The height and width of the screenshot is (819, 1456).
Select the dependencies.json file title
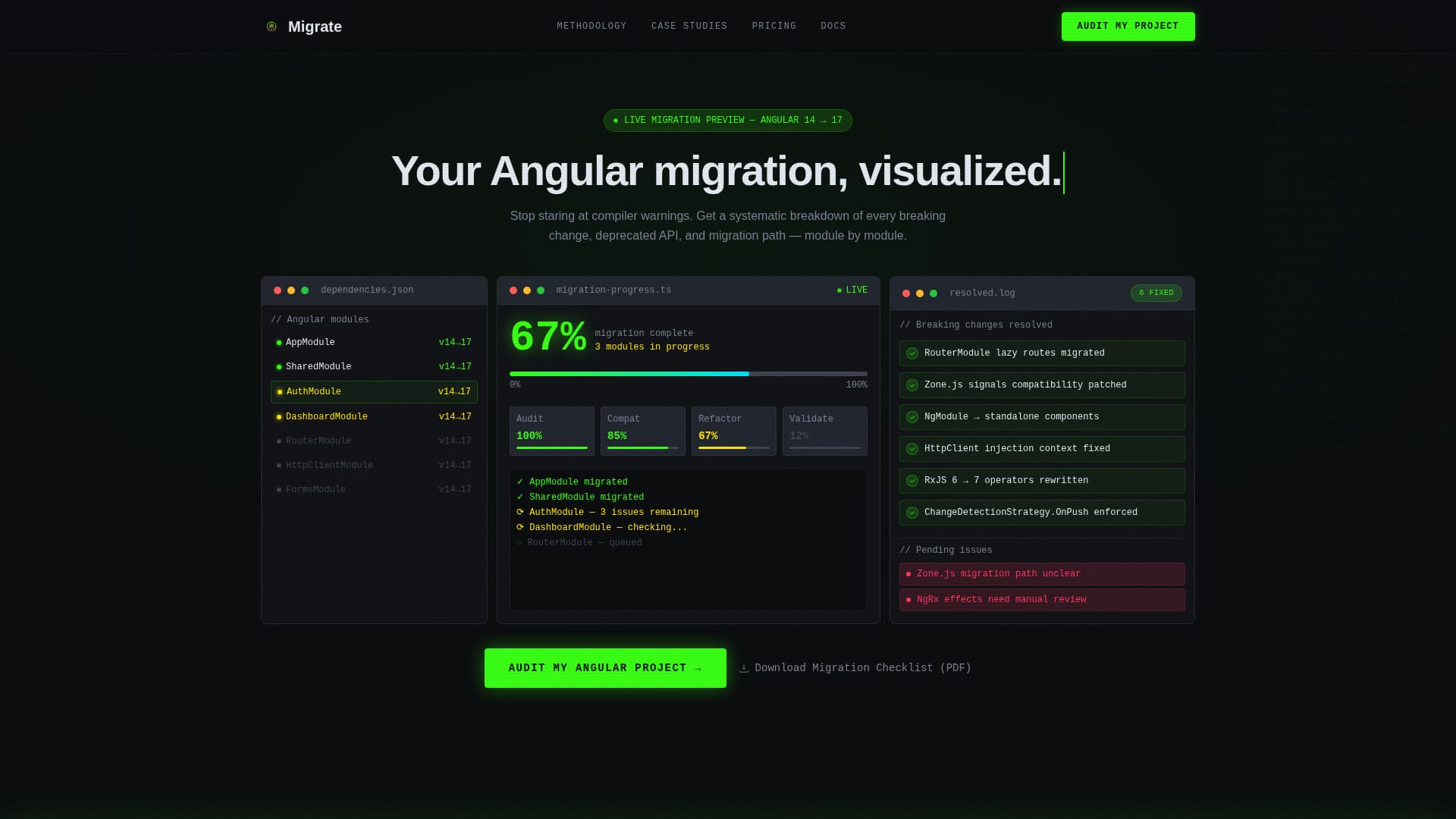pyautogui.click(x=367, y=290)
